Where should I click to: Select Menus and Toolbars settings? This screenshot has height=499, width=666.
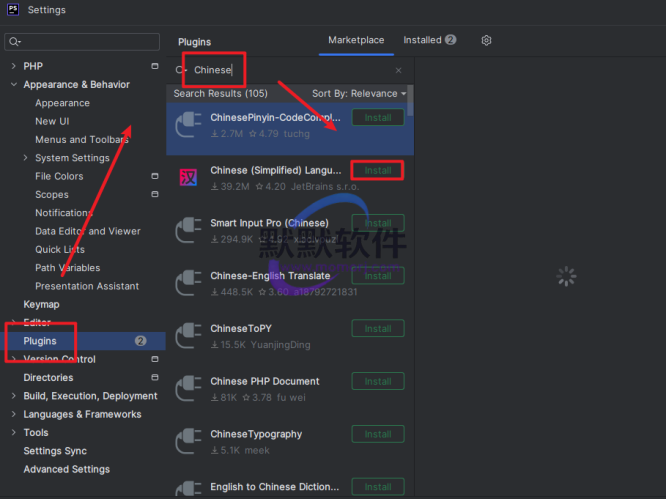pyautogui.click(x=82, y=139)
